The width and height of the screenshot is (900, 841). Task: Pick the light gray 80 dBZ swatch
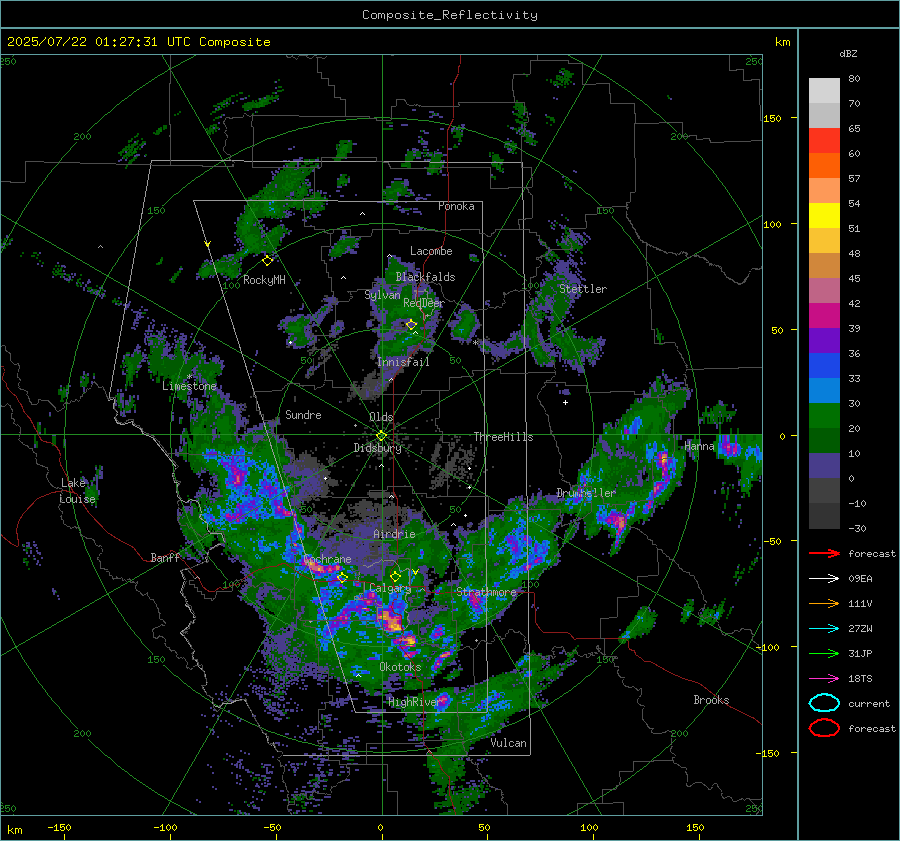824,90
